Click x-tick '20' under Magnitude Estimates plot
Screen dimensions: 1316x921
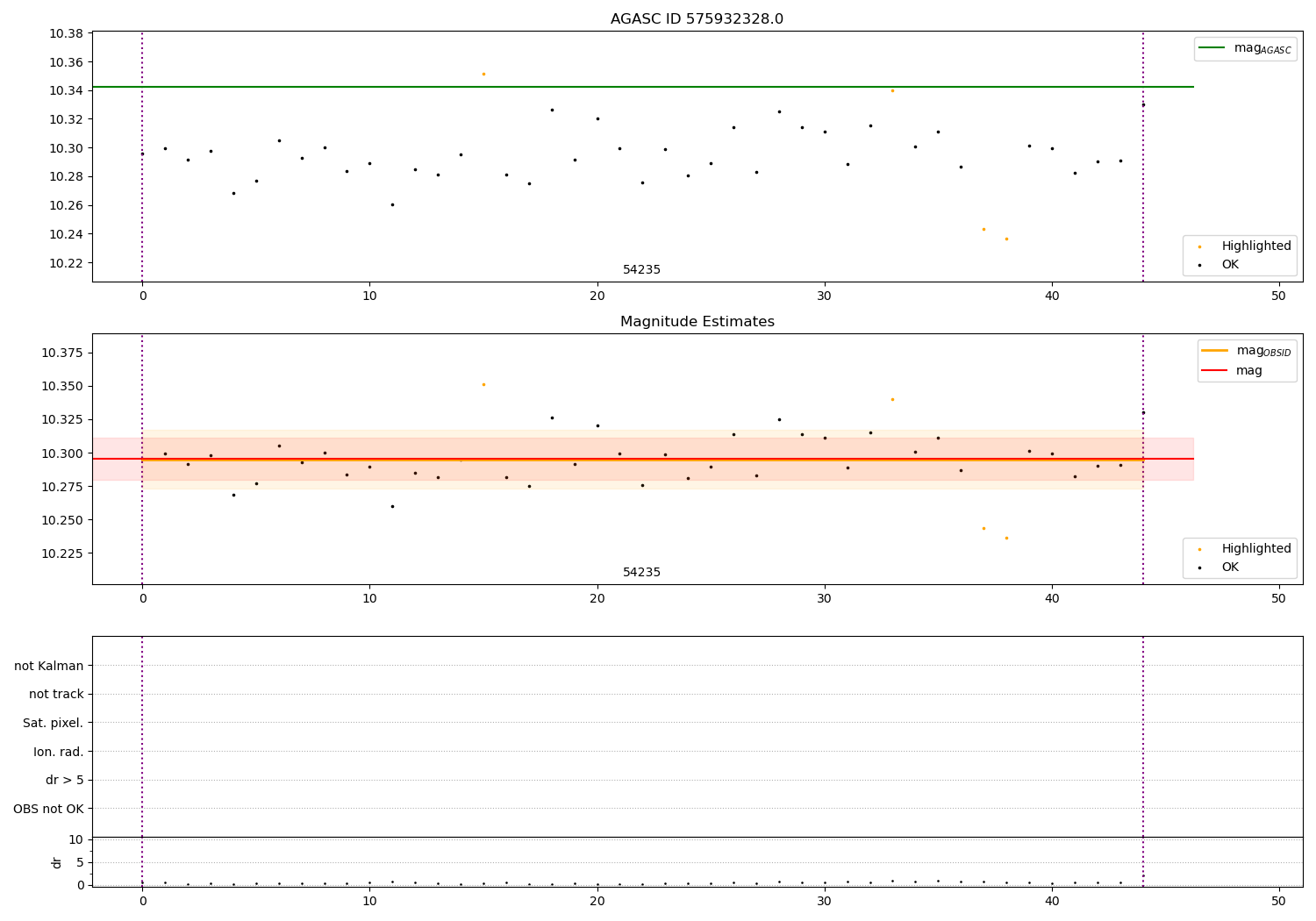[597, 599]
